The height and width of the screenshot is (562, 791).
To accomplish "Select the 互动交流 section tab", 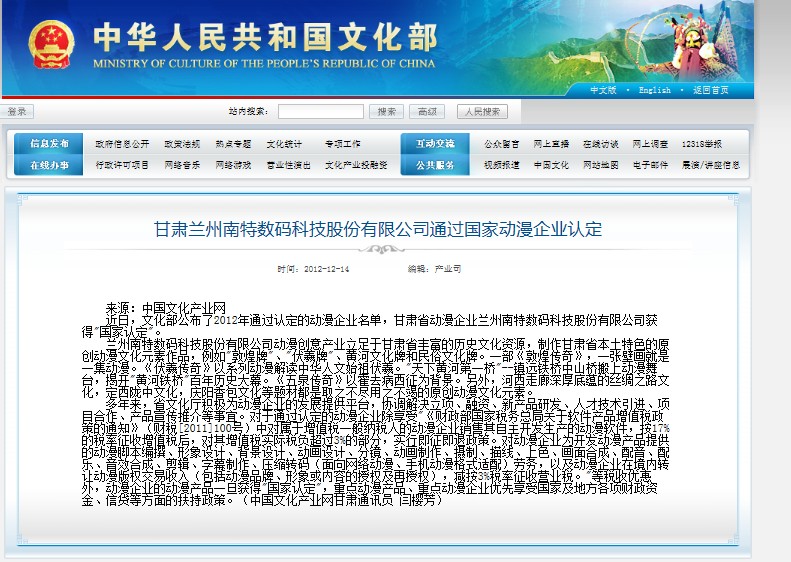I will (x=435, y=143).
